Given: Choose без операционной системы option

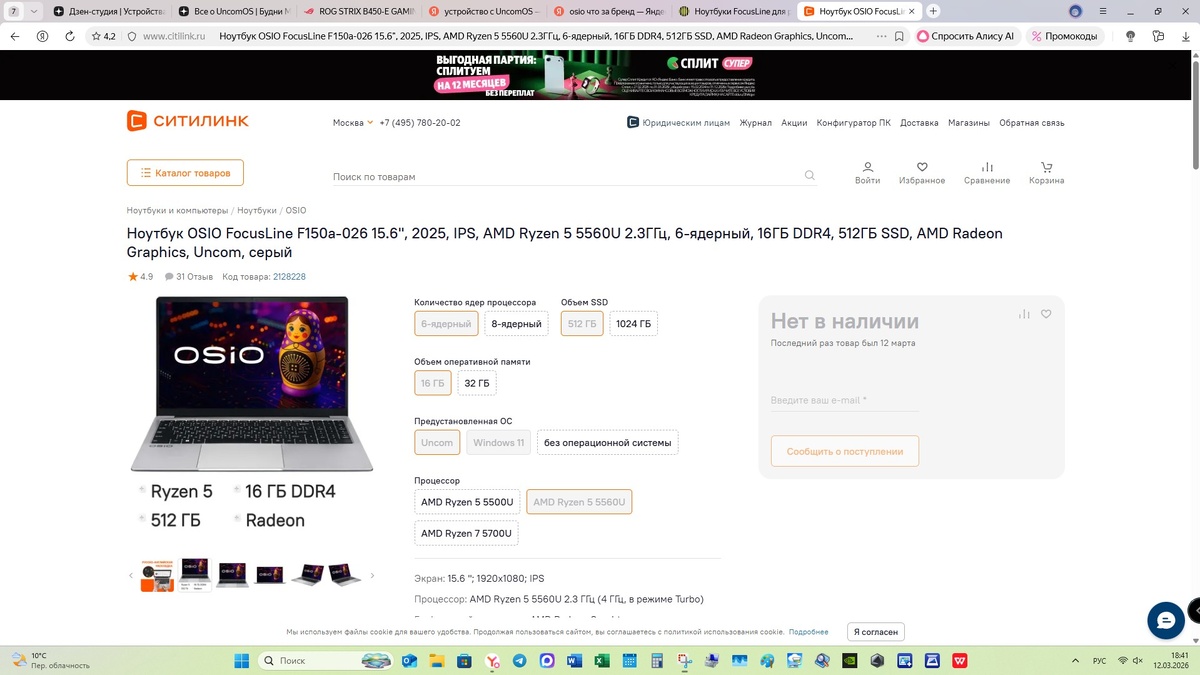Looking at the screenshot, I should (x=608, y=442).
